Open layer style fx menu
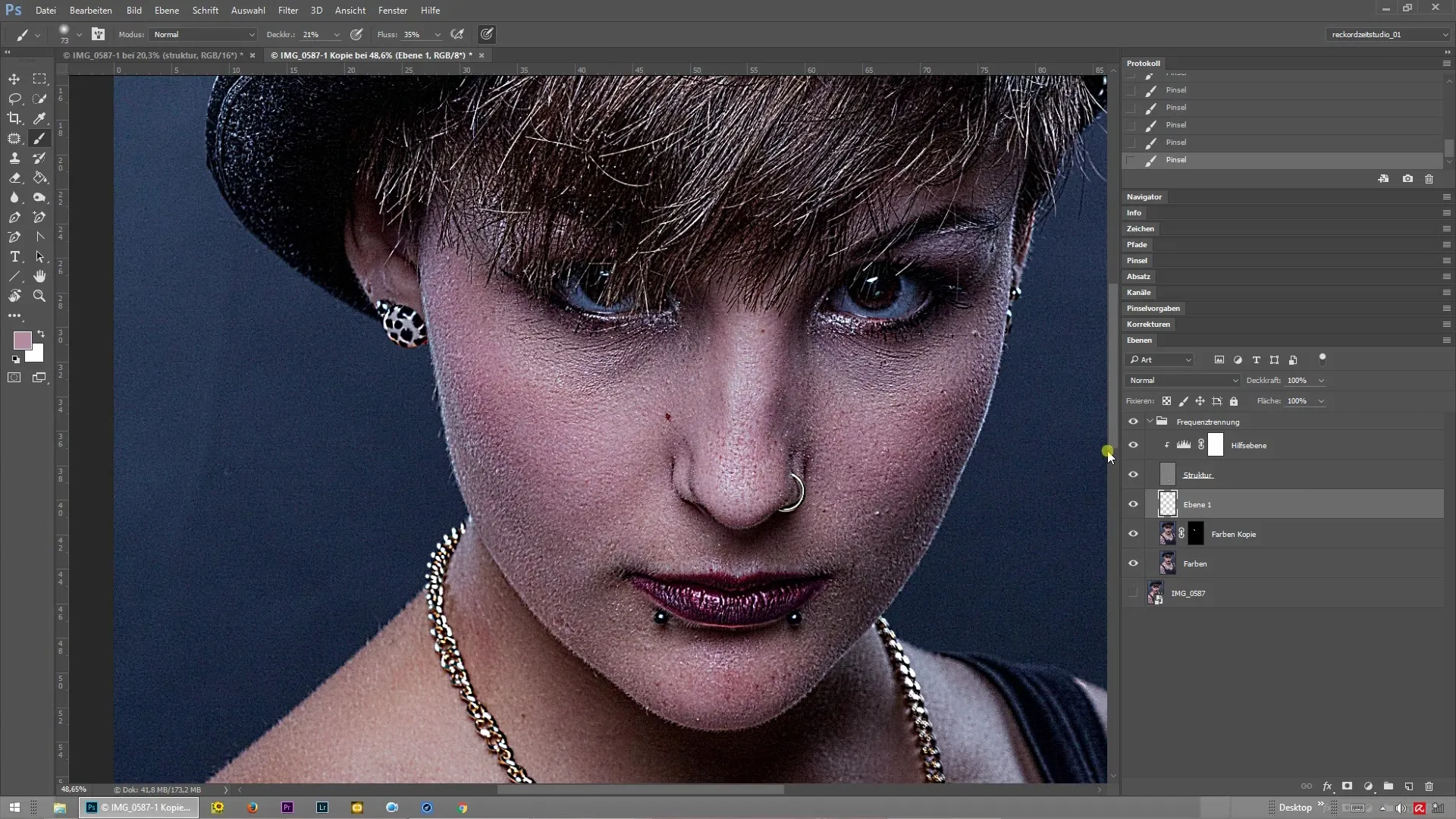This screenshot has height=819, width=1456. (x=1327, y=786)
